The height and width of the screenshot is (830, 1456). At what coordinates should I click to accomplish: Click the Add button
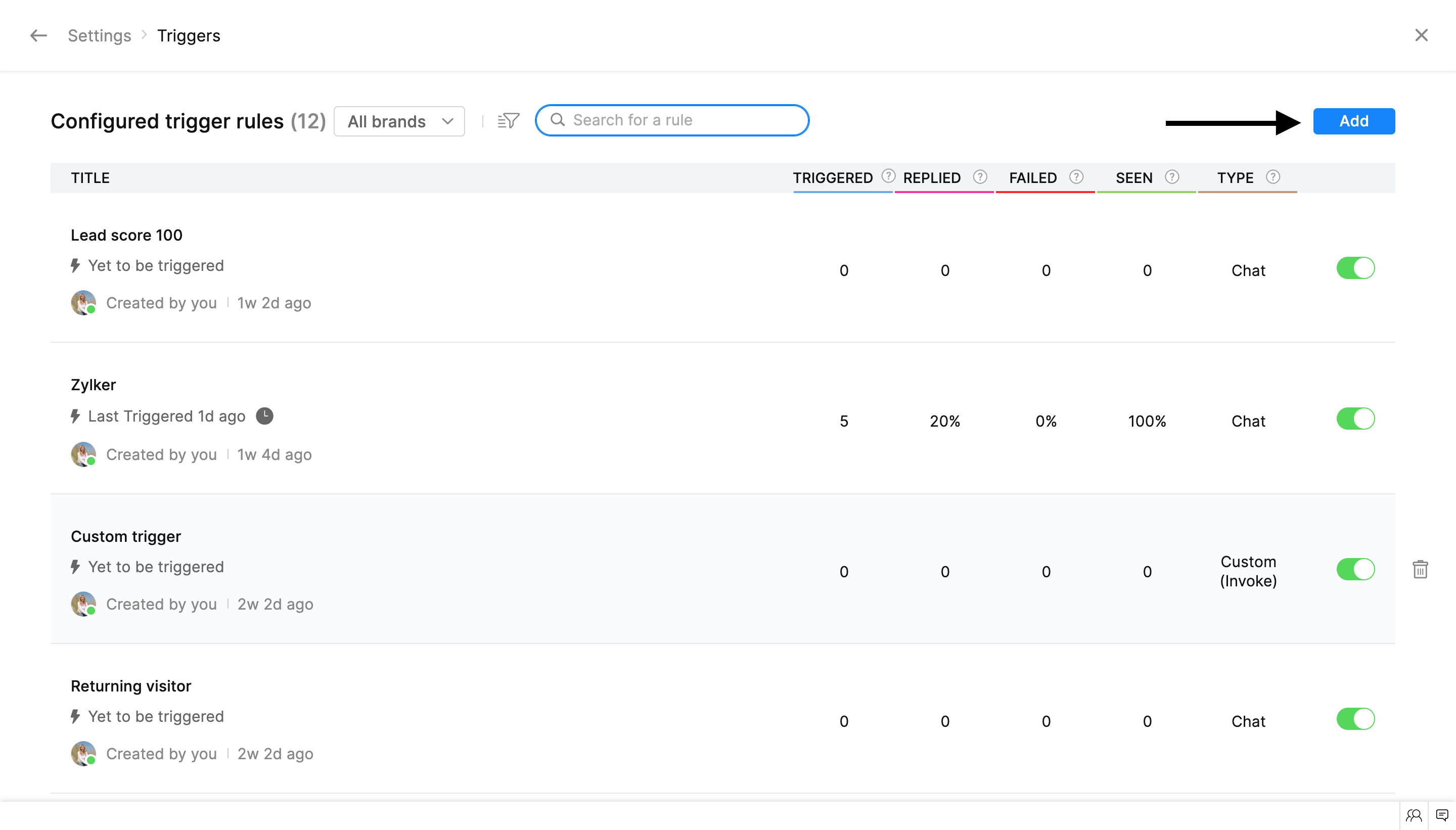(1353, 121)
